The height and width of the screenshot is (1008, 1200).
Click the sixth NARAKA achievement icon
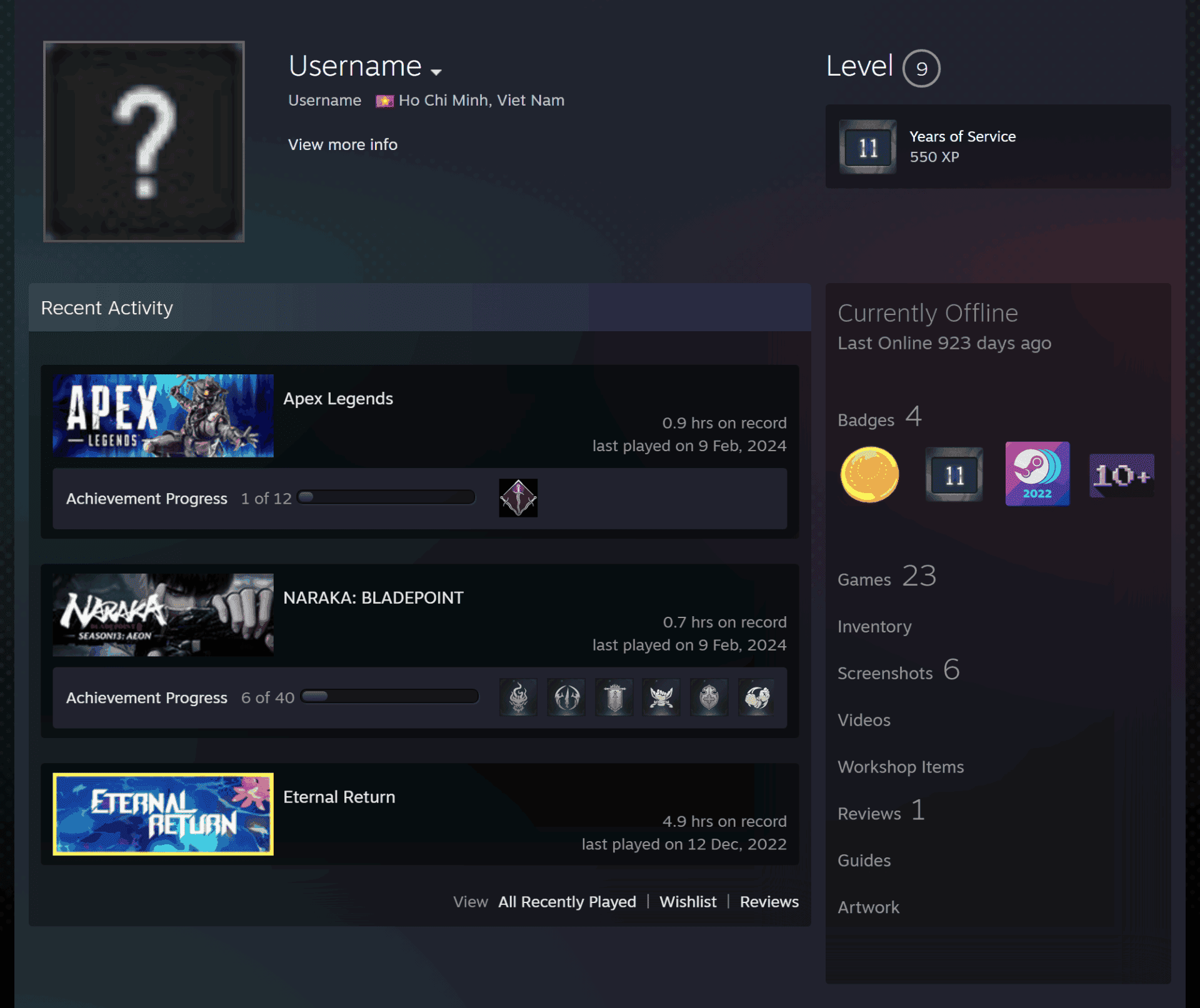tap(757, 697)
